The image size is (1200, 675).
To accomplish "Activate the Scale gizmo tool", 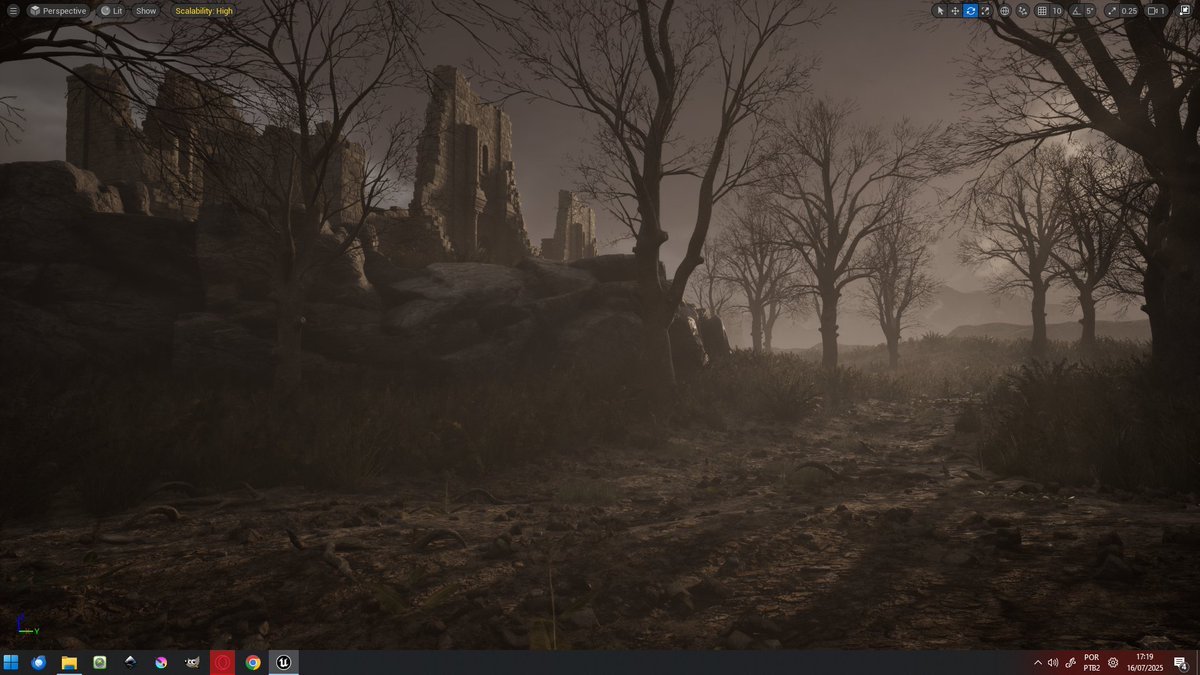I will (985, 11).
